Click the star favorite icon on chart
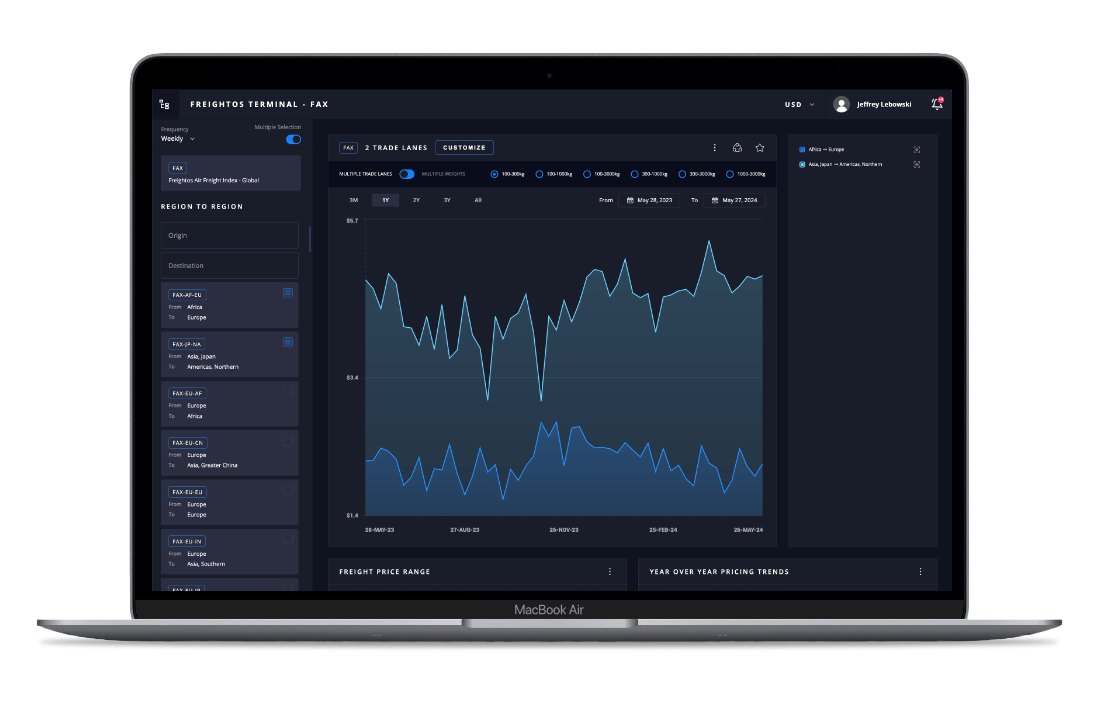Image resolution: width=1102 pixels, height=706 pixels. click(x=760, y=148)
